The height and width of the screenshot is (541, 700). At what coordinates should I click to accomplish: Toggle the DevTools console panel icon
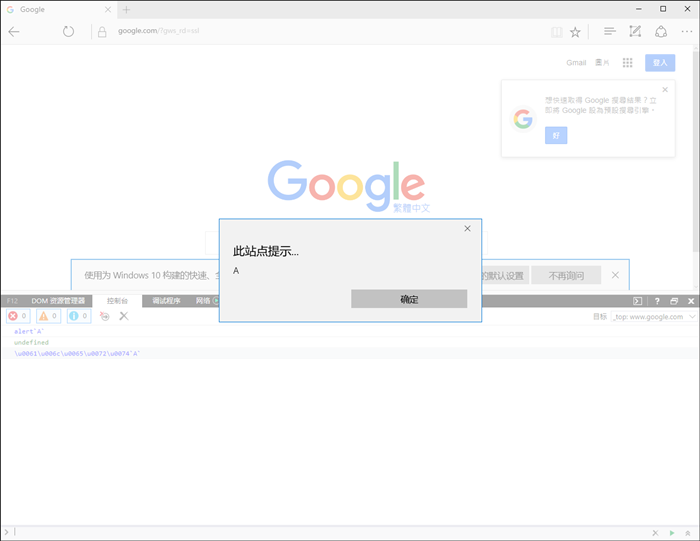pos(638,301)
